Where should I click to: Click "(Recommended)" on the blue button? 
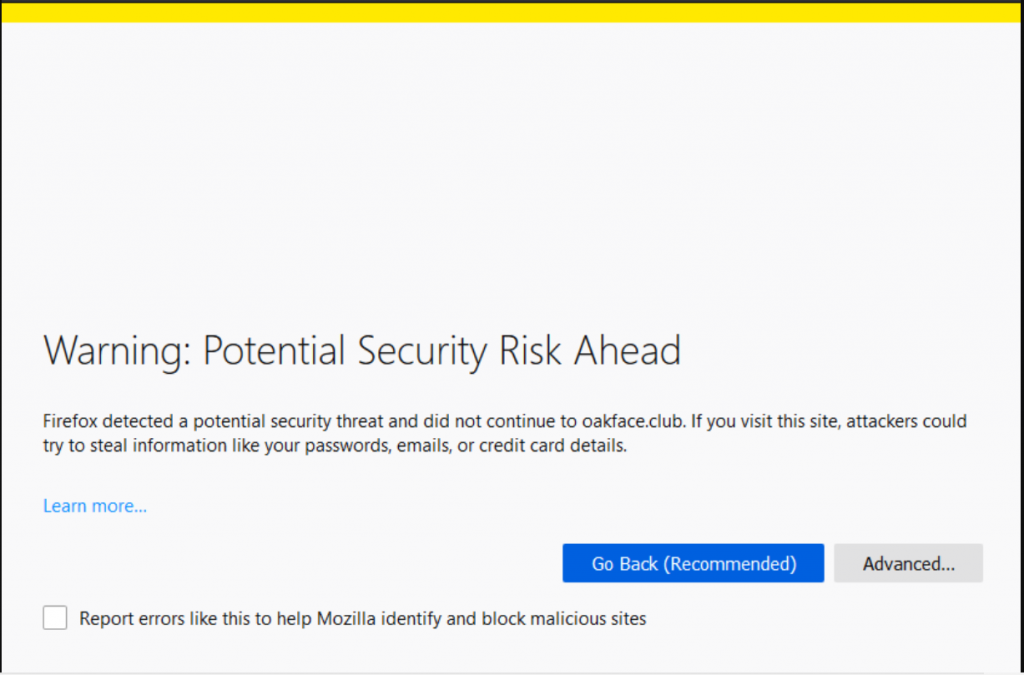730,563
